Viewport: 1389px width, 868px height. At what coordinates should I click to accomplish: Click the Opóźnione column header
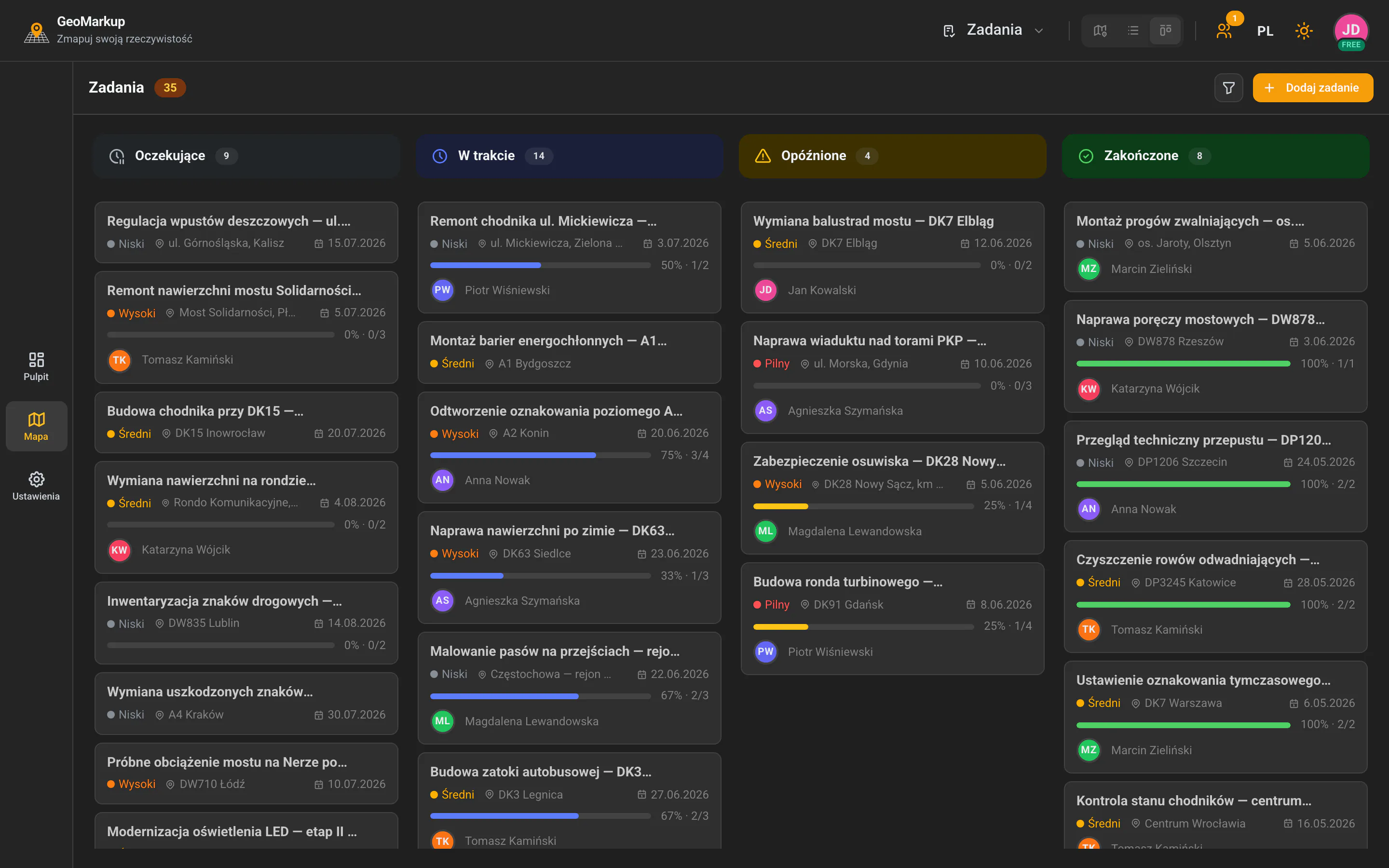(893, 156)
